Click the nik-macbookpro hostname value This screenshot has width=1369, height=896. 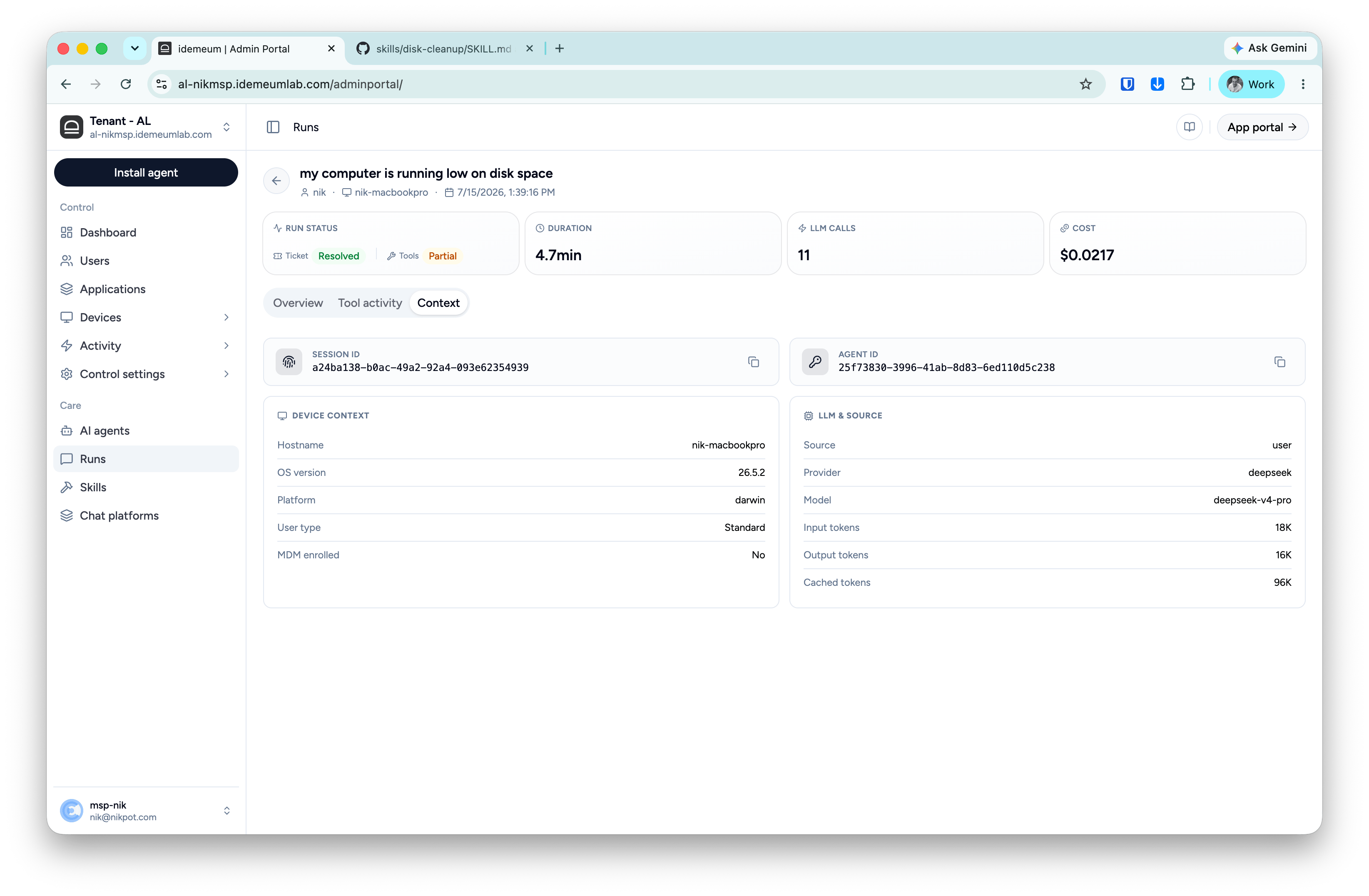728,445
